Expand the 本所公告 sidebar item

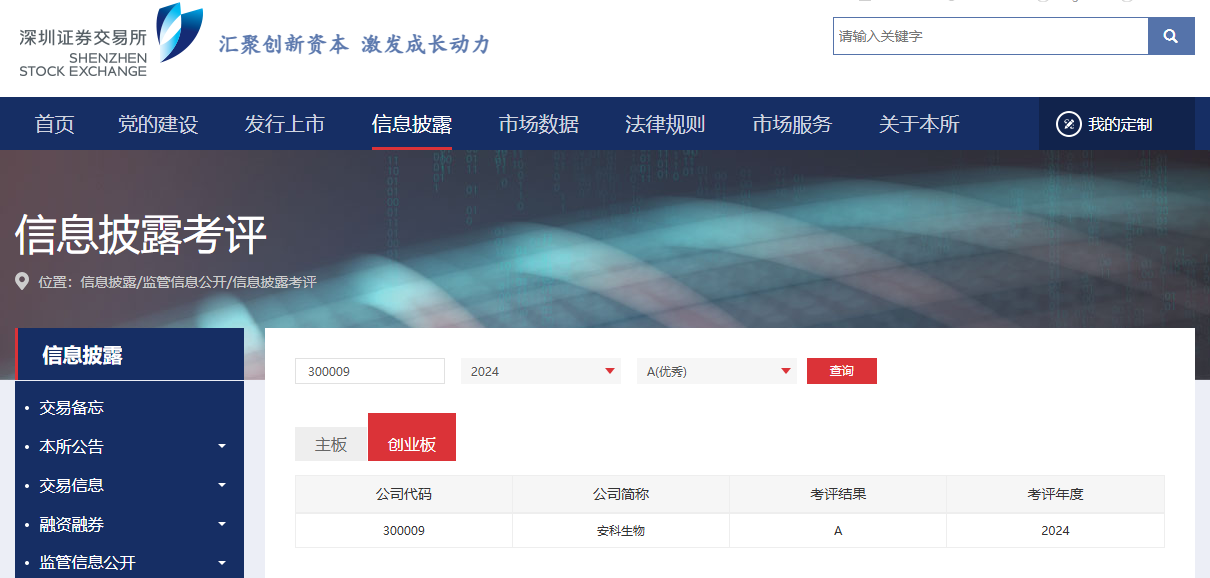tap(222, 446)
